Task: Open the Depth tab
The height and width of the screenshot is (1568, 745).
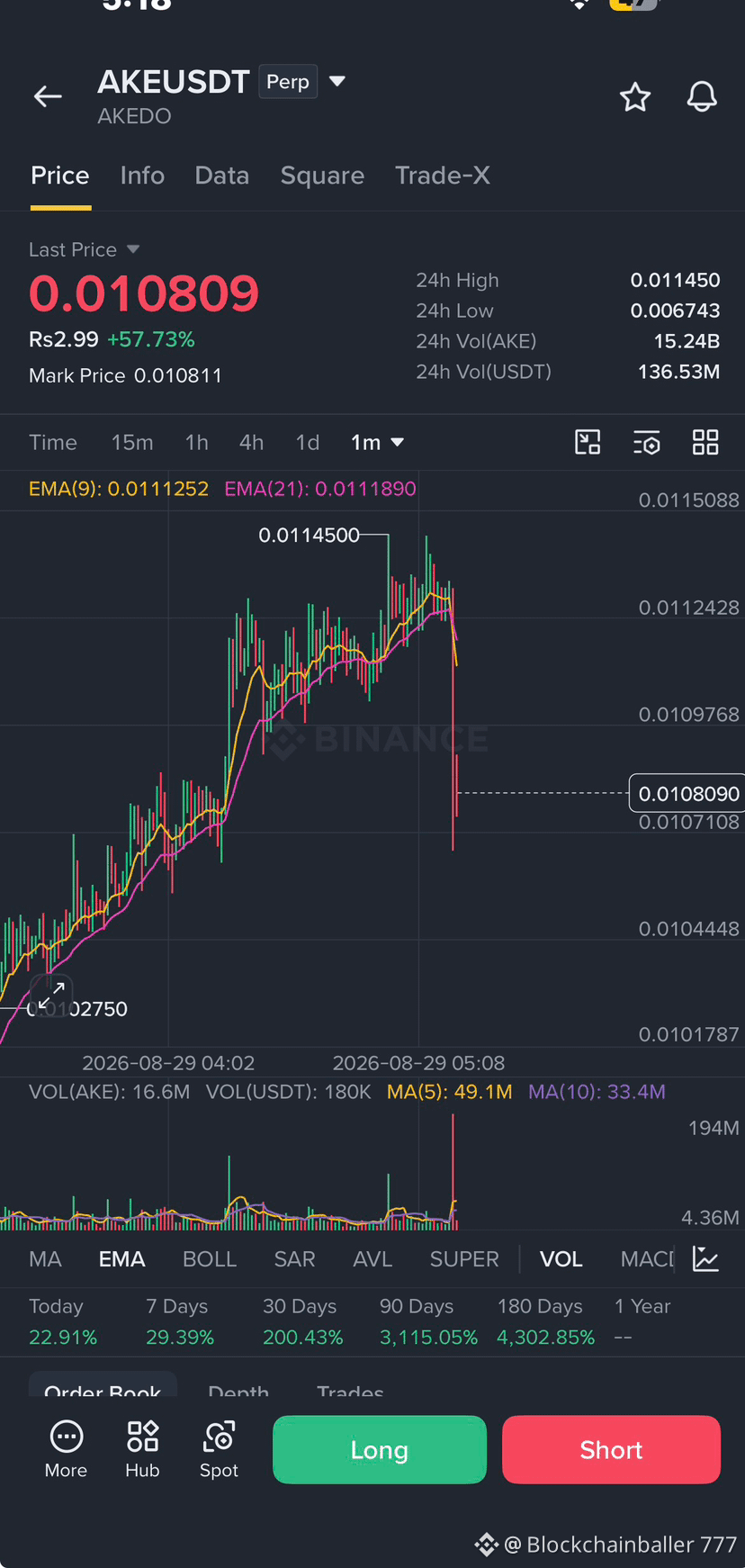Action: click(238, 1389)
